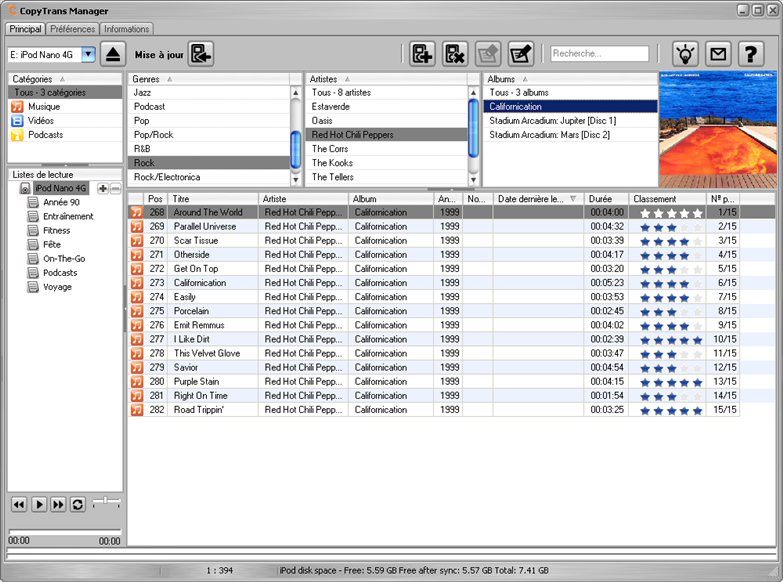Screen dimensions: 783x582
Task: Open help with the question mark
Action: point(751,54)
